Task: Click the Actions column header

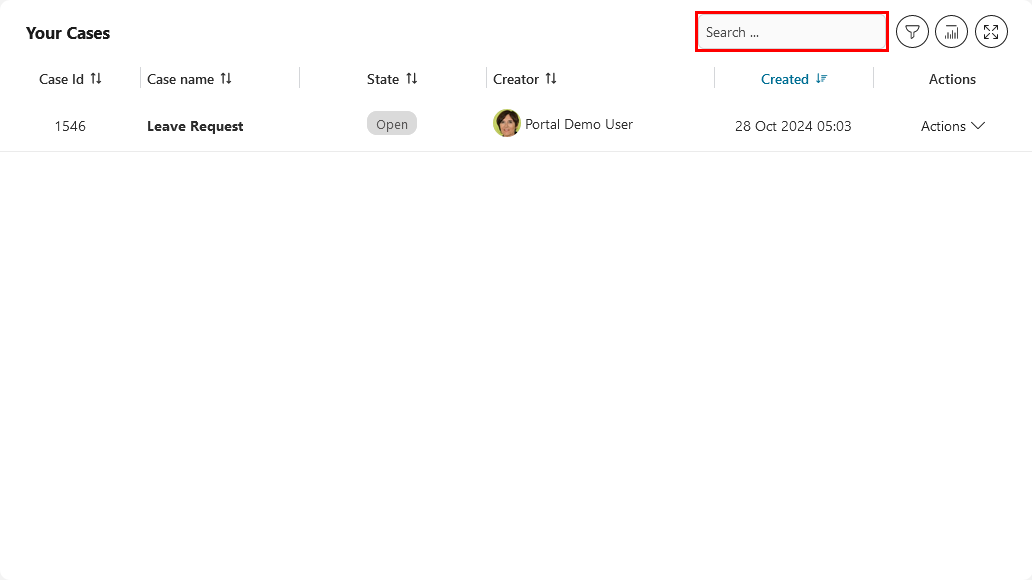Action: (952, 79)
